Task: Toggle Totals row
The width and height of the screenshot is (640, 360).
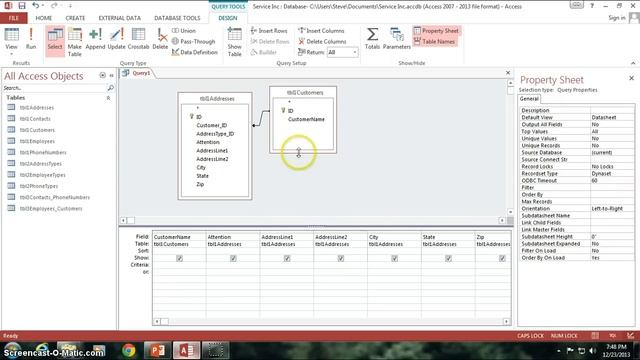Action: [x=372, y=39]
